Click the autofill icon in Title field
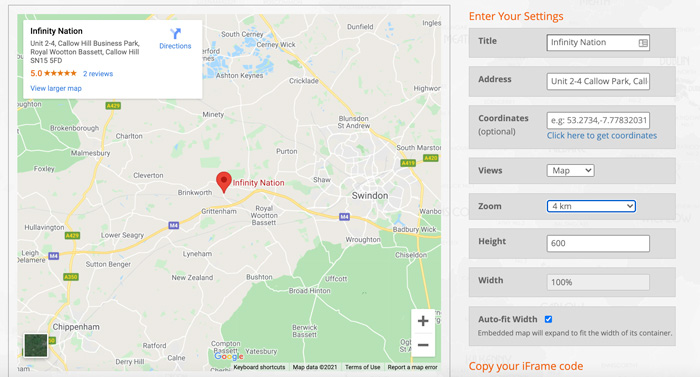 pyautogui.click(x=643, y=43)
